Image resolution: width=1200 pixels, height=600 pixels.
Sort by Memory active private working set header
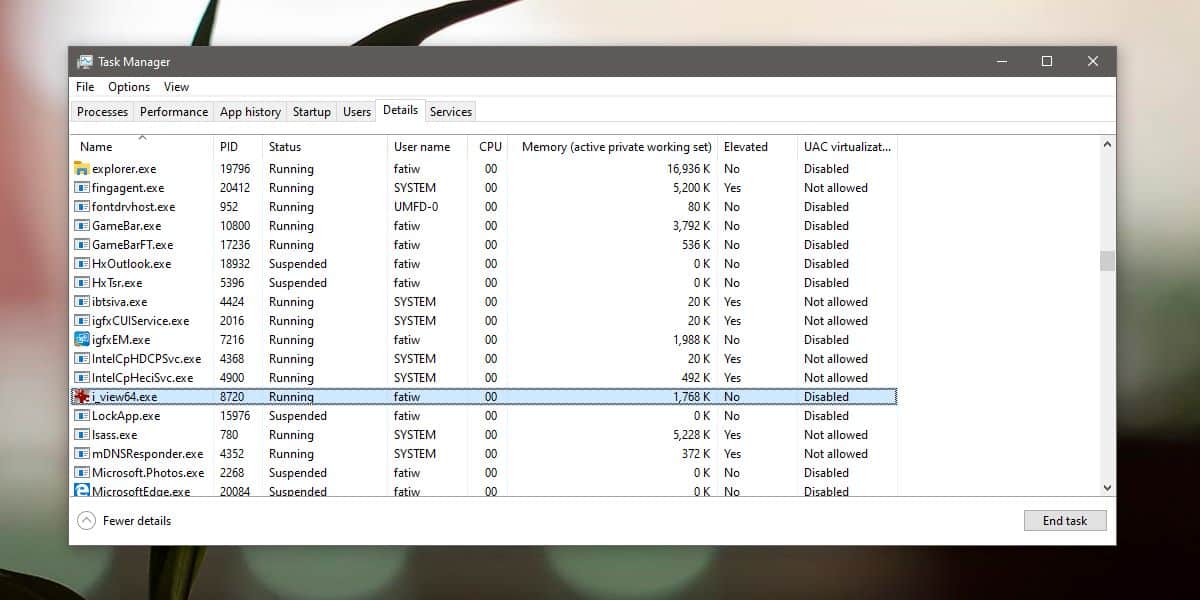pyautogui.click(x=614, y=147)
